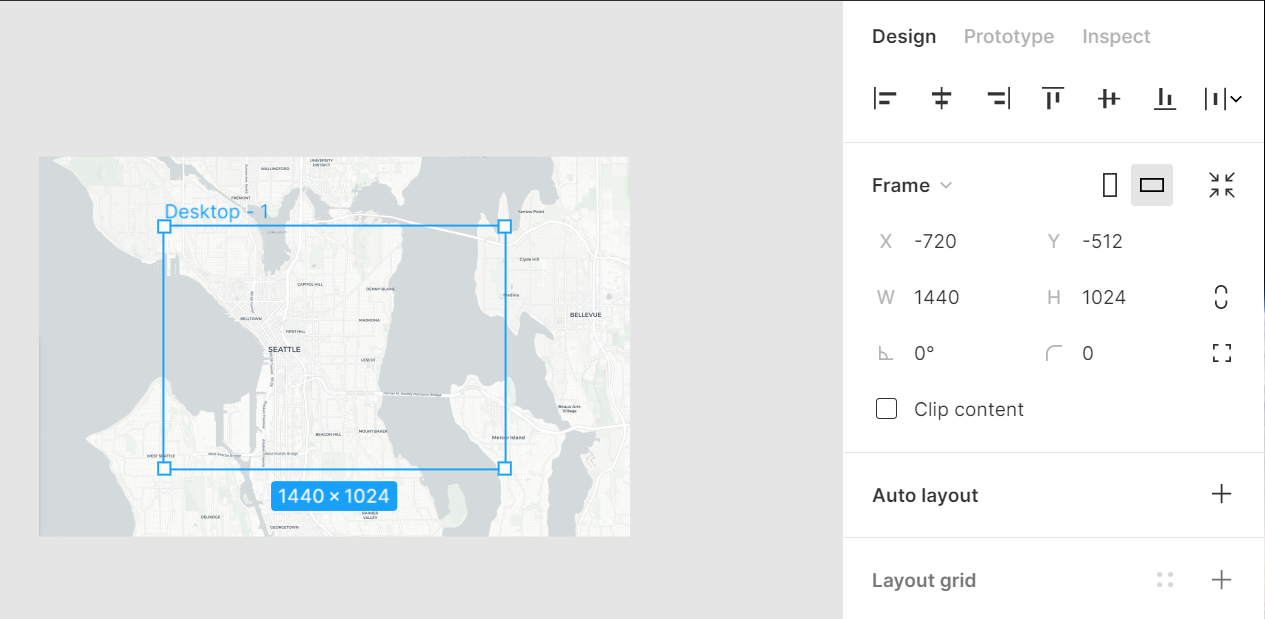Select landscape orientation for frame
1265x619 pixels.
[x=1152, y=185]
